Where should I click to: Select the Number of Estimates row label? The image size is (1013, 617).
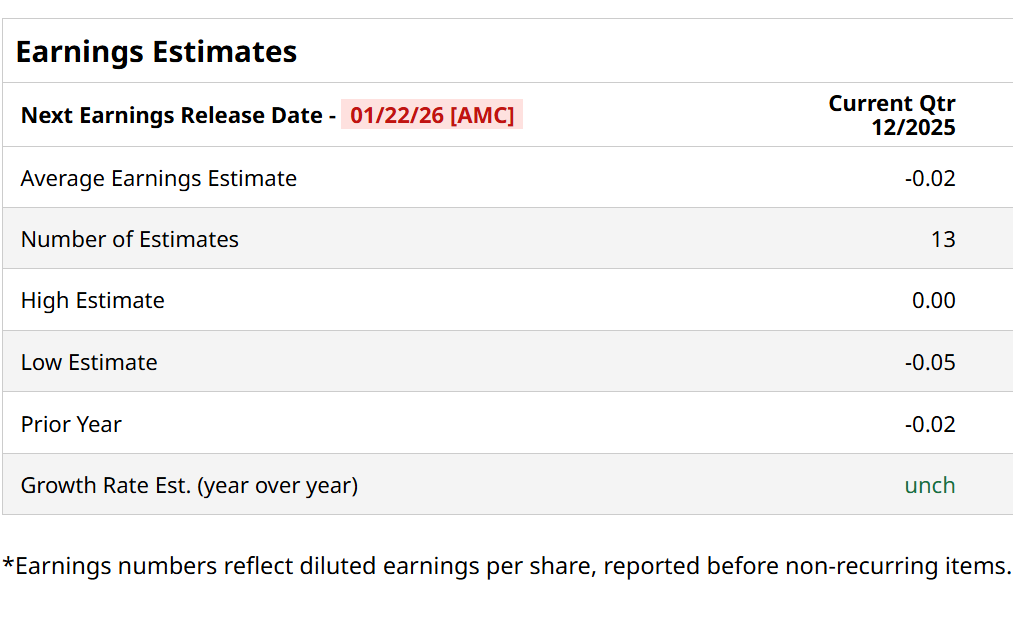[129, 240]
